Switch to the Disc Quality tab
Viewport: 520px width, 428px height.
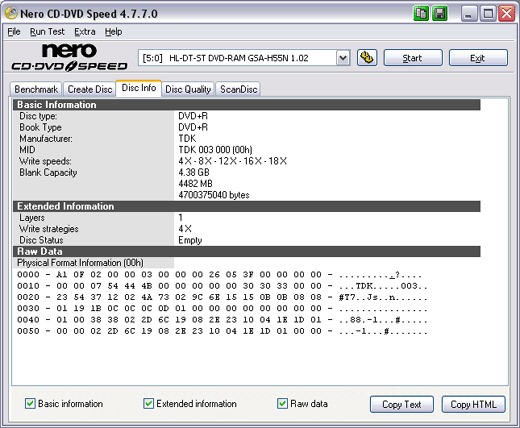188,89
